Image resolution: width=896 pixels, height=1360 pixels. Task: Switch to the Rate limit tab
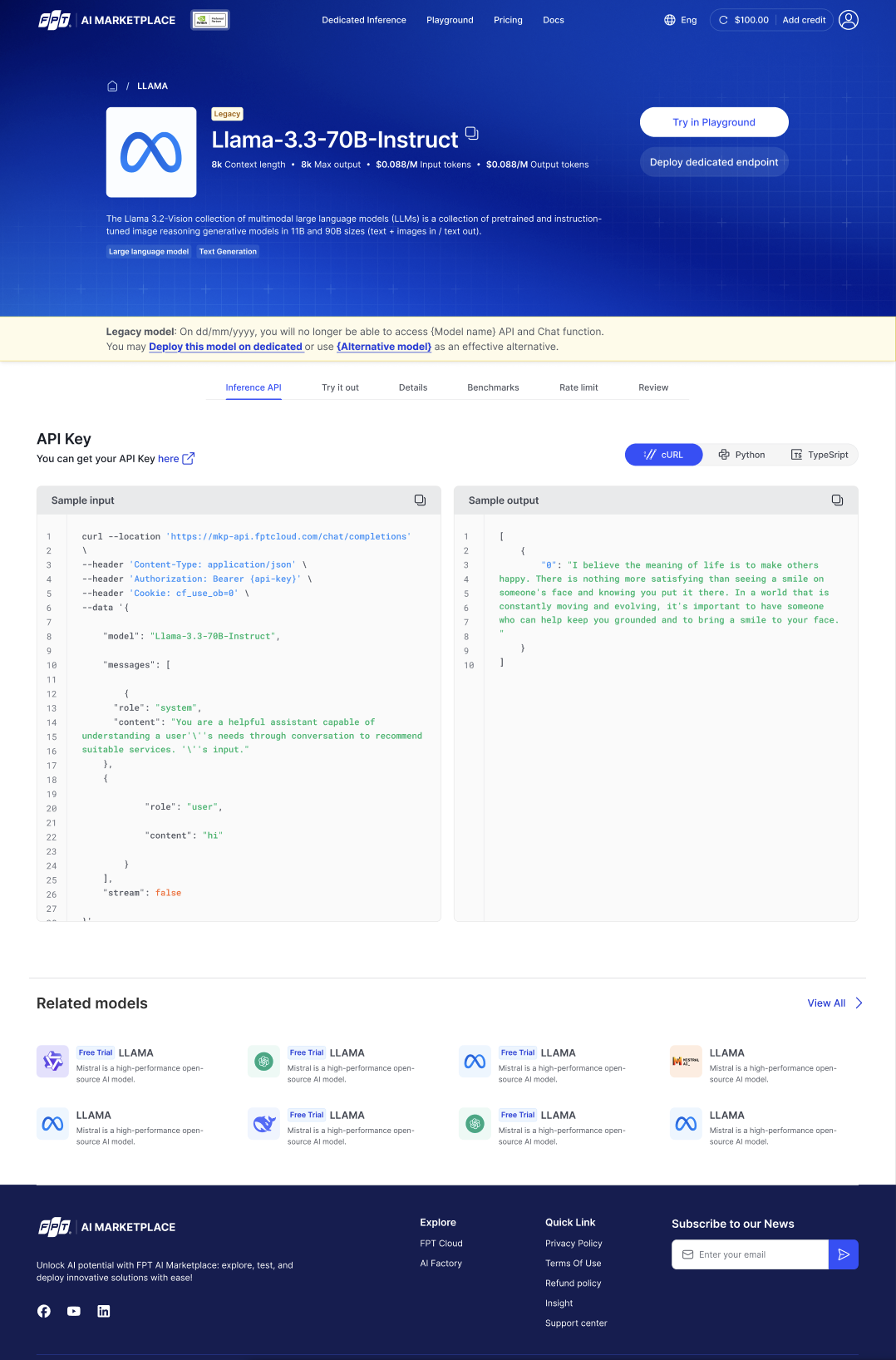(x=578, y=387)
